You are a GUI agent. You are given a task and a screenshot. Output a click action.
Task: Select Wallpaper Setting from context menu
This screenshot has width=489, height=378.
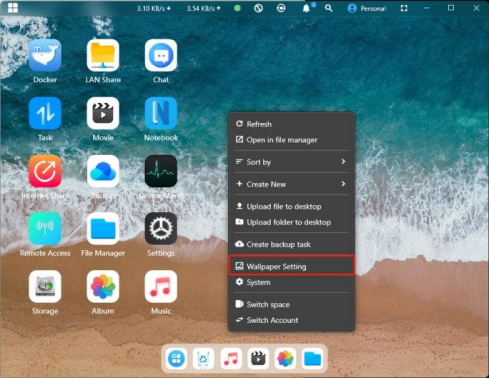click(292, 266)
